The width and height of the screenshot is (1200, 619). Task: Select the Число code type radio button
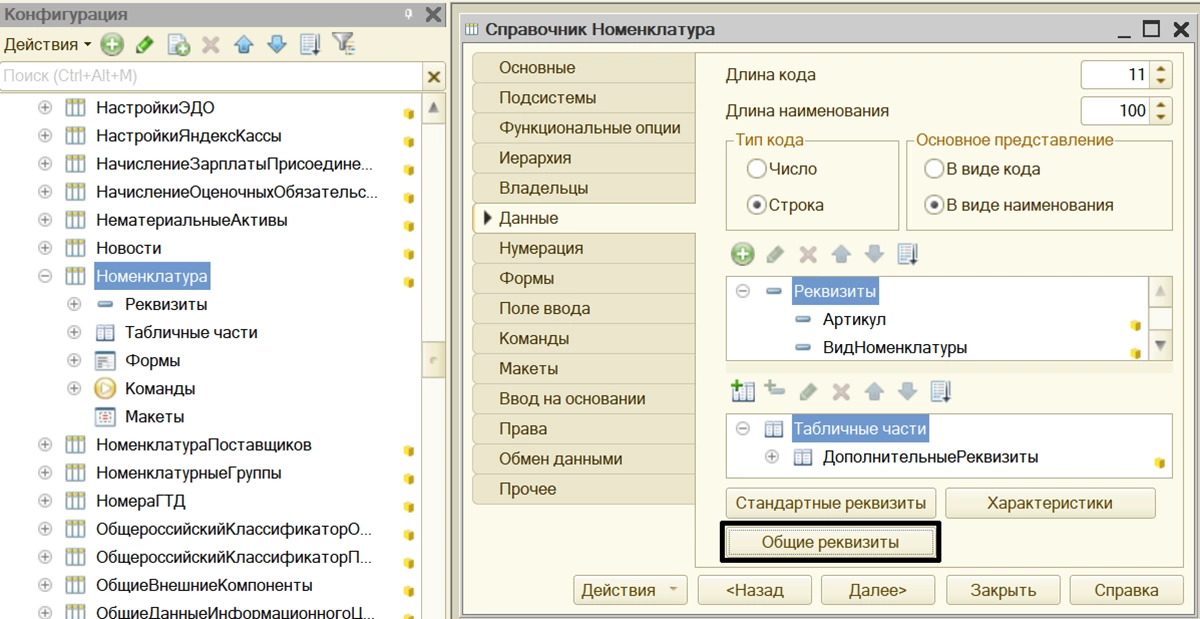(757, 169)
